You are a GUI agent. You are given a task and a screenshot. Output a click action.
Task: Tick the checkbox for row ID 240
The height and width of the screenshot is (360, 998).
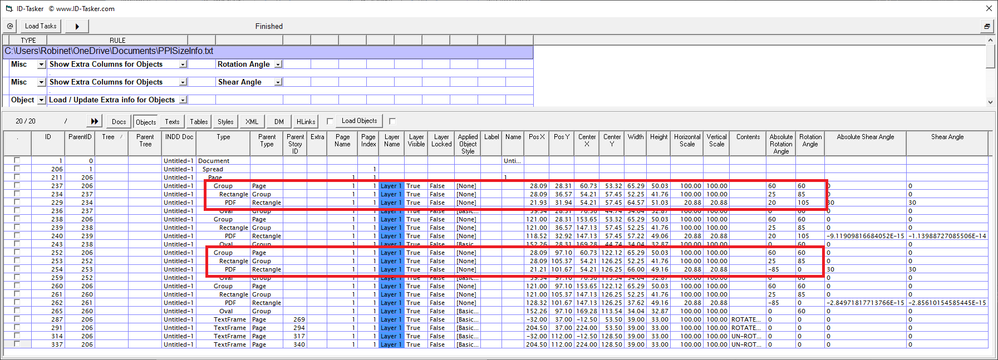click(17, 235)
